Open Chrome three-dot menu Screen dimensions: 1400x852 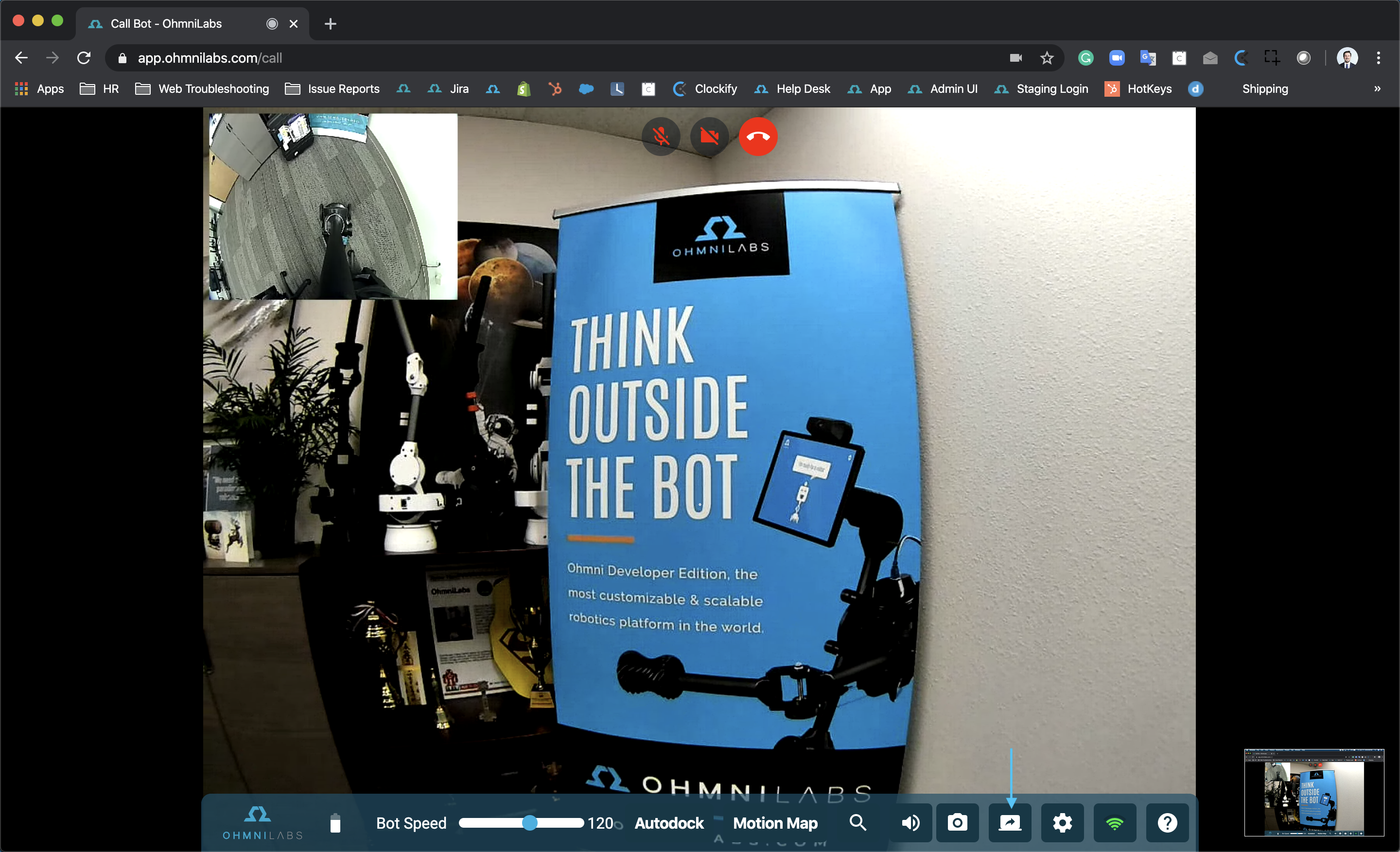coord(1379,58)
